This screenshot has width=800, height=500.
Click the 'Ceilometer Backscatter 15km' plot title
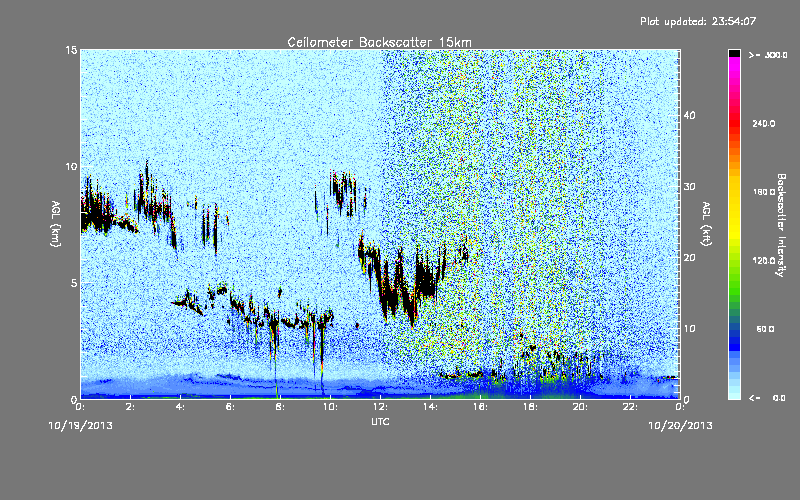(379, 42)
